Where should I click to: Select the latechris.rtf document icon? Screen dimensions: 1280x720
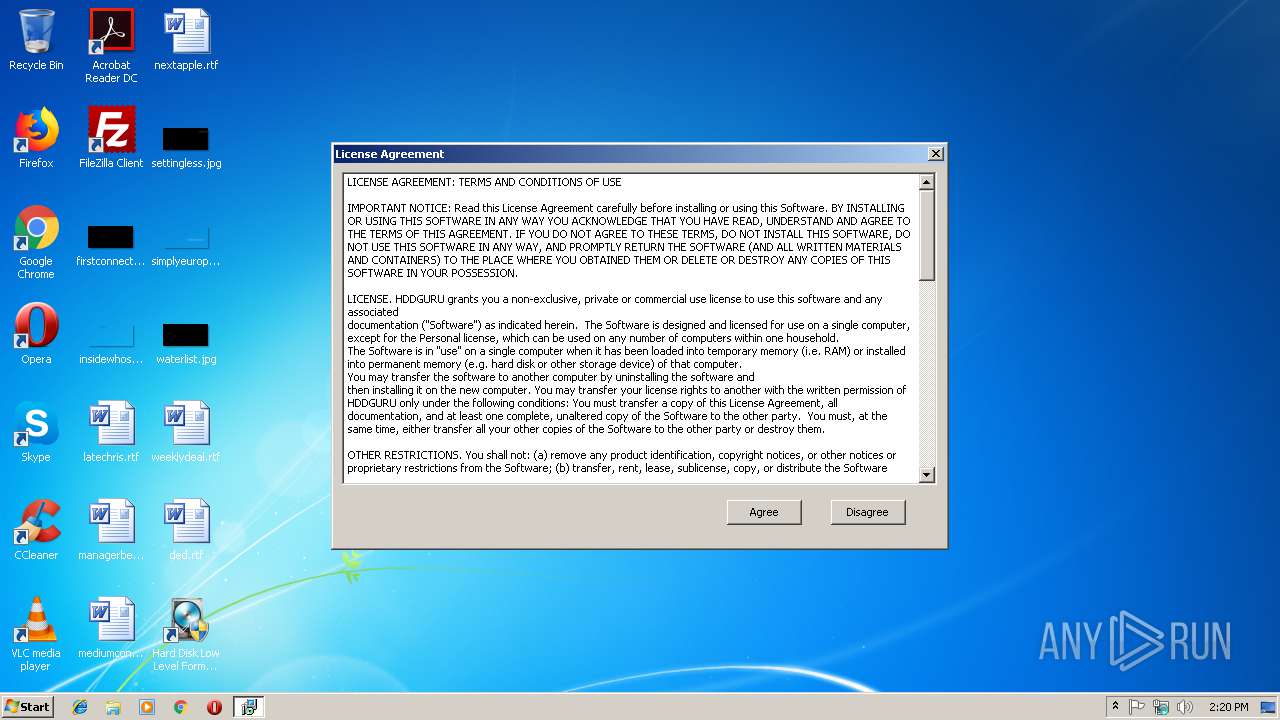[111, 432]
